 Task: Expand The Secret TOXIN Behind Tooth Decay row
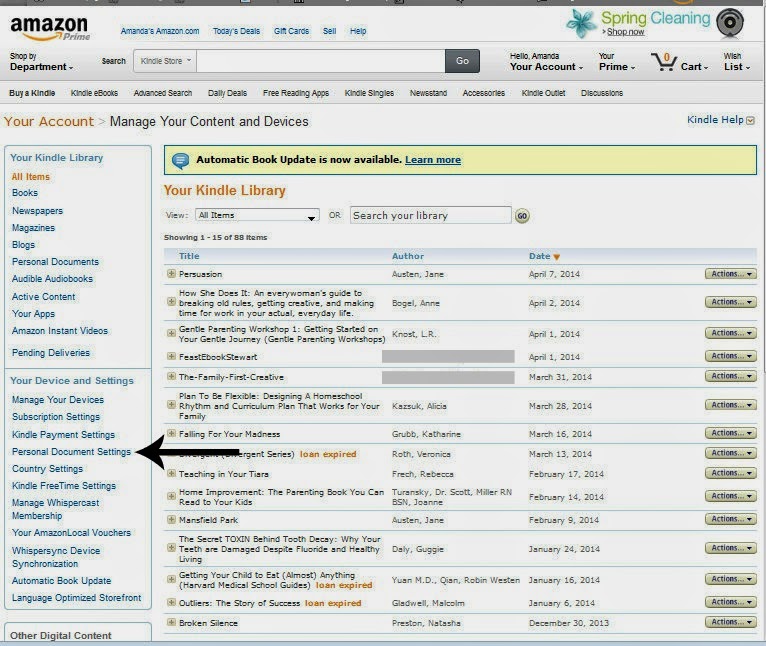tap(171, 548)
